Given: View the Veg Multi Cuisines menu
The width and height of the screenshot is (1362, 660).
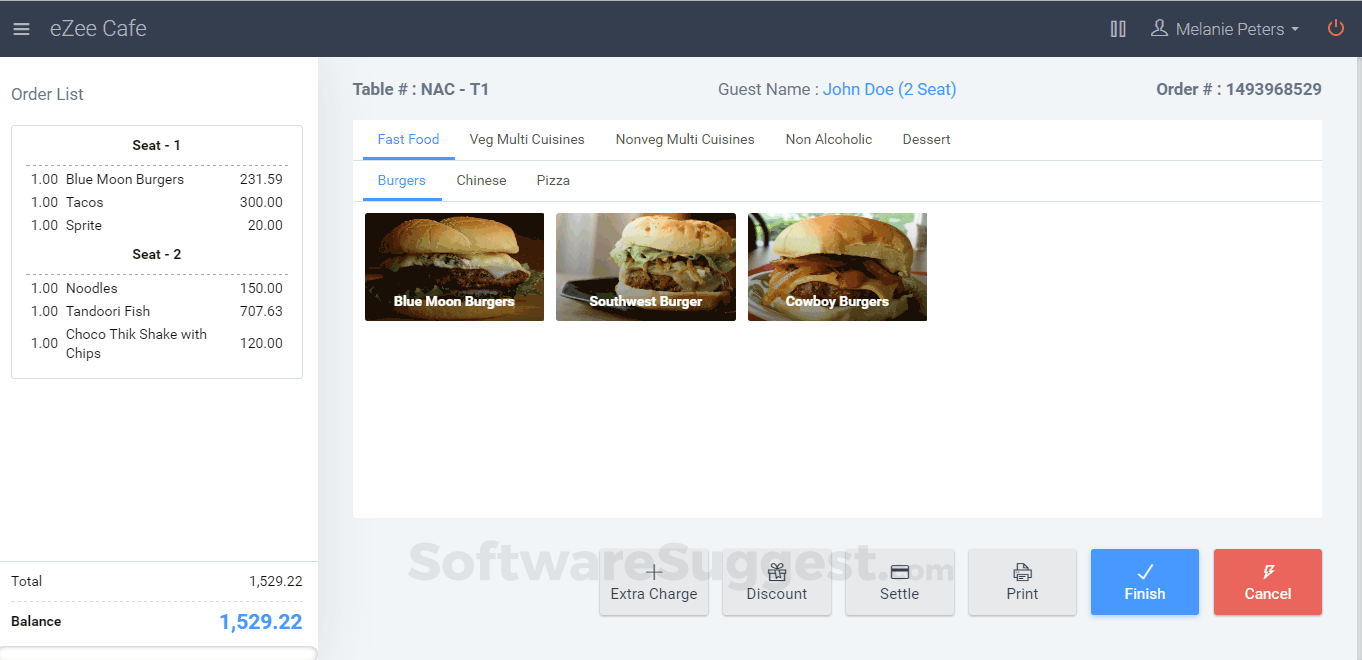Looking at the screenshot, I should 527,139.
